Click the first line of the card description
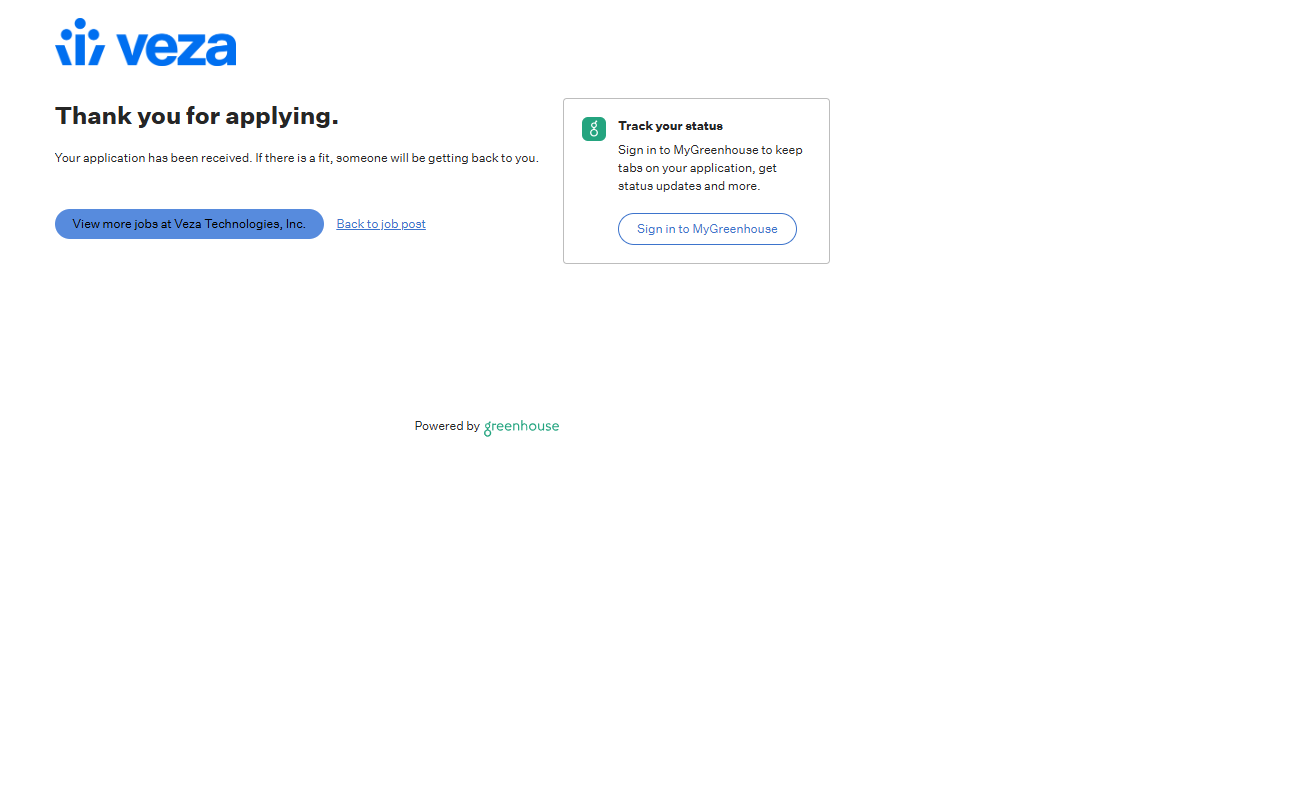The width and height of the screenshot is (1297, 785). point(710,150)
